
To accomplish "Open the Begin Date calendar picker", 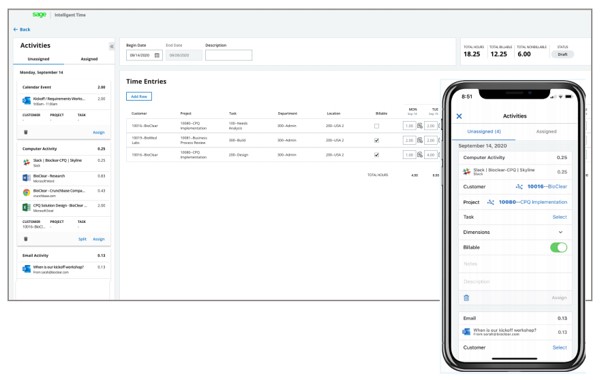I will click(x=157, y=55).
